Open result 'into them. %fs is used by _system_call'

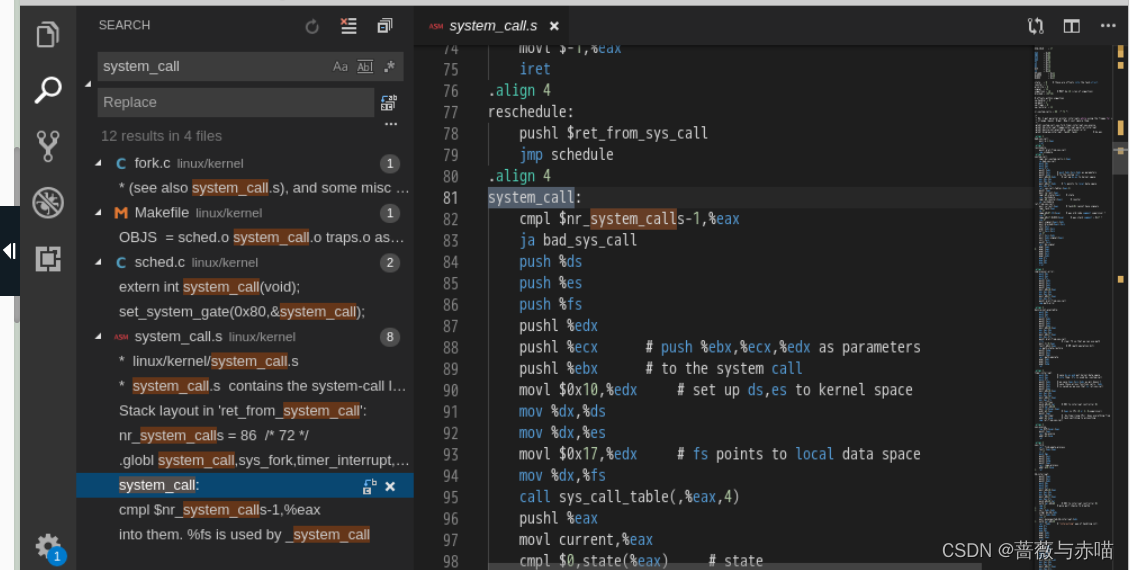(x=245, y=535)
